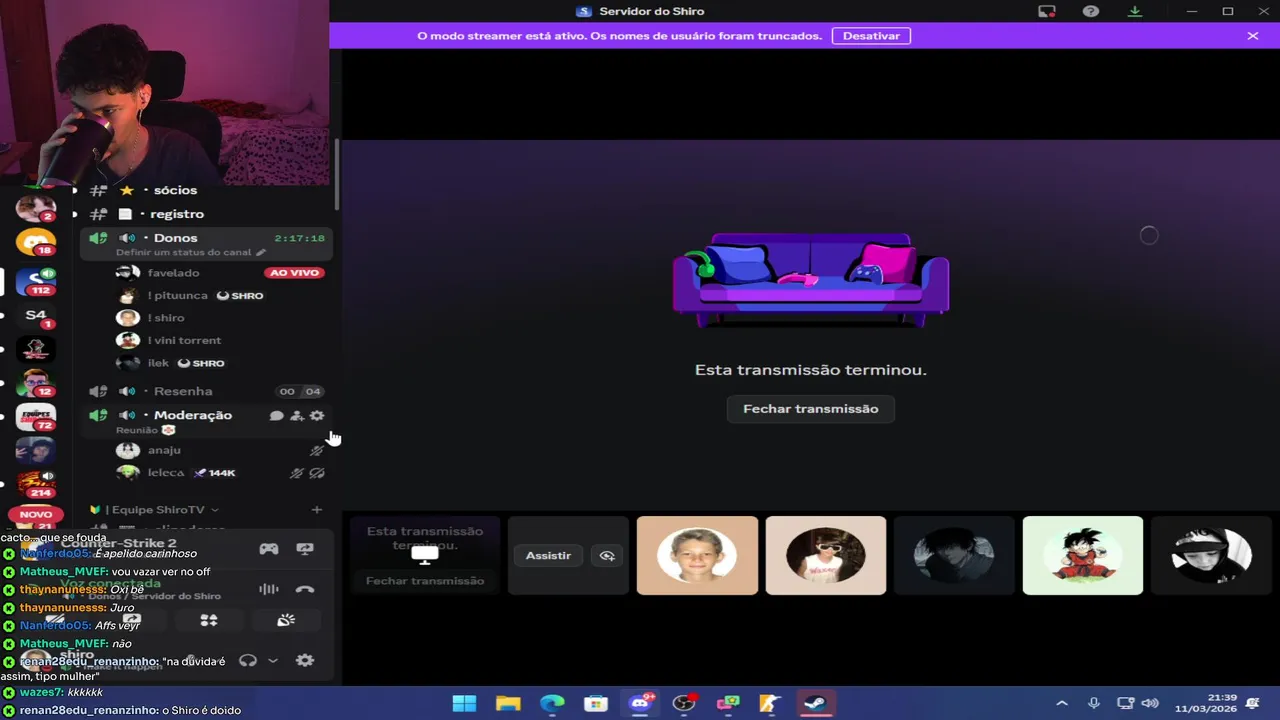1280x720 pixels.
Task: Click the Assistir button
Action: click(548, 556)
